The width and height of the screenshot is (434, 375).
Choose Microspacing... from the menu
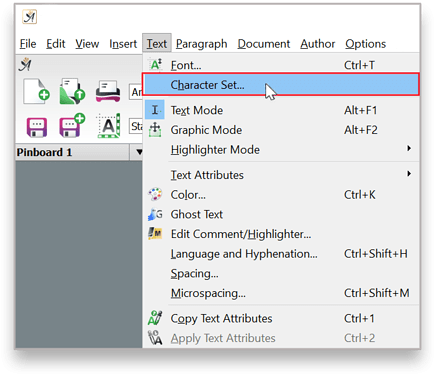[281, 293]
